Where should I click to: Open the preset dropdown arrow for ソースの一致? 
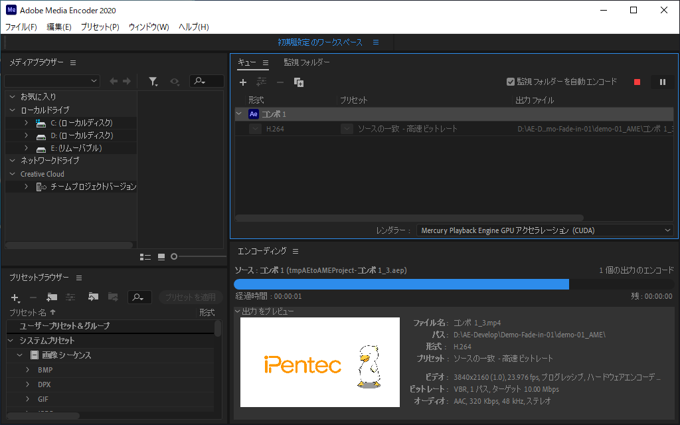point(347,129)
